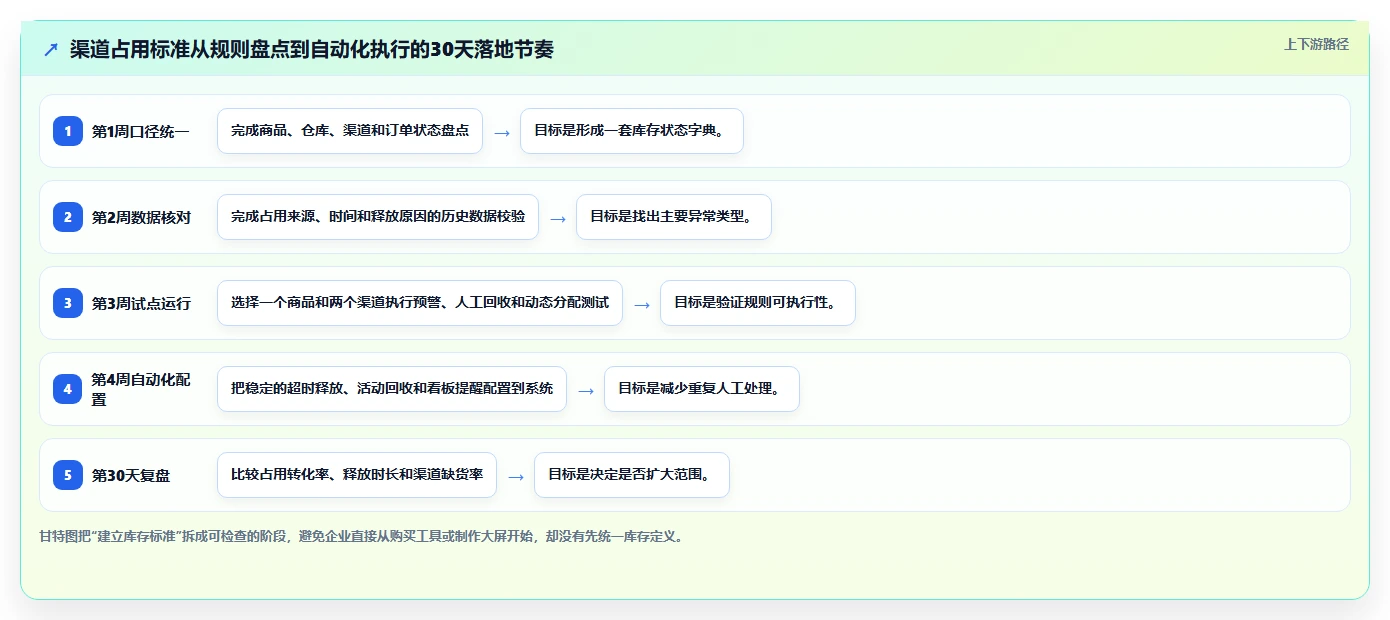The height and width of the screenshot is (620, 1390).
Task: Click the title 渠道占用标准从规则盘点到自动化执行的30天落地节奏
Action: tap(311, 49)
